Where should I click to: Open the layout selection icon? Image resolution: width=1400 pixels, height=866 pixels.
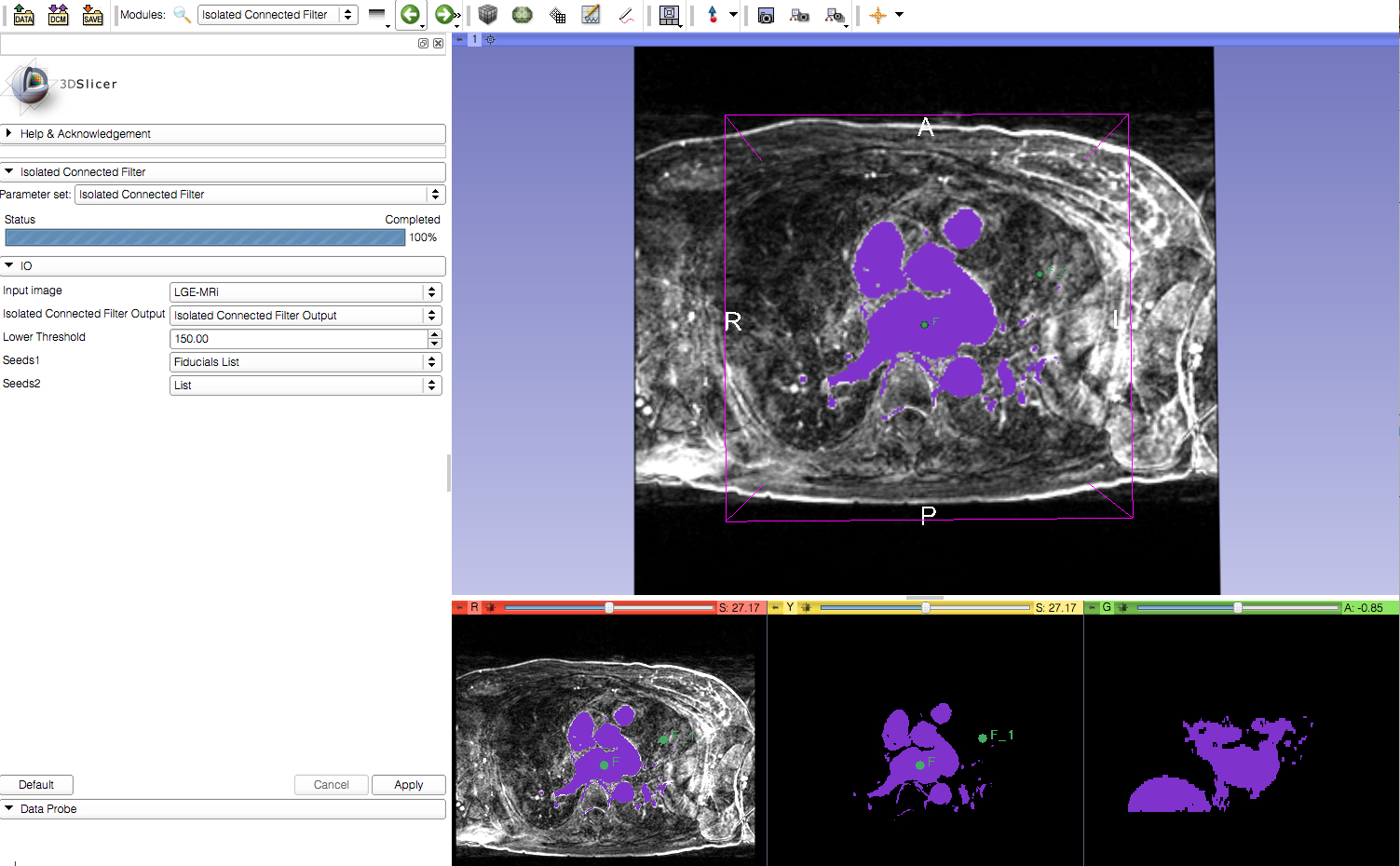(669, 15)
